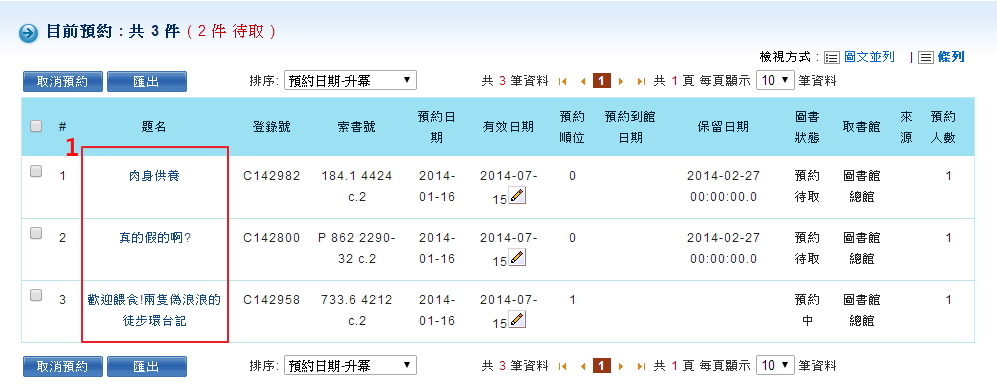This screenshot has height=384, width=997.
Task: Check the box for row 2 真的假的啊?
Action: pyautogui.click(x=36, y=233)
